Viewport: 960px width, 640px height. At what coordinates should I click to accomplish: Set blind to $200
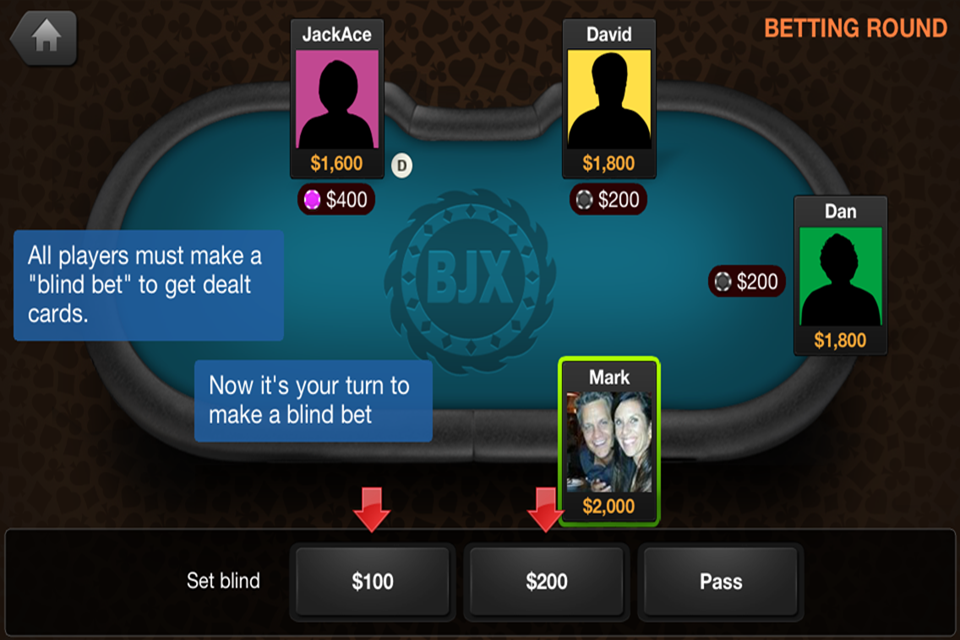[546, 581]
